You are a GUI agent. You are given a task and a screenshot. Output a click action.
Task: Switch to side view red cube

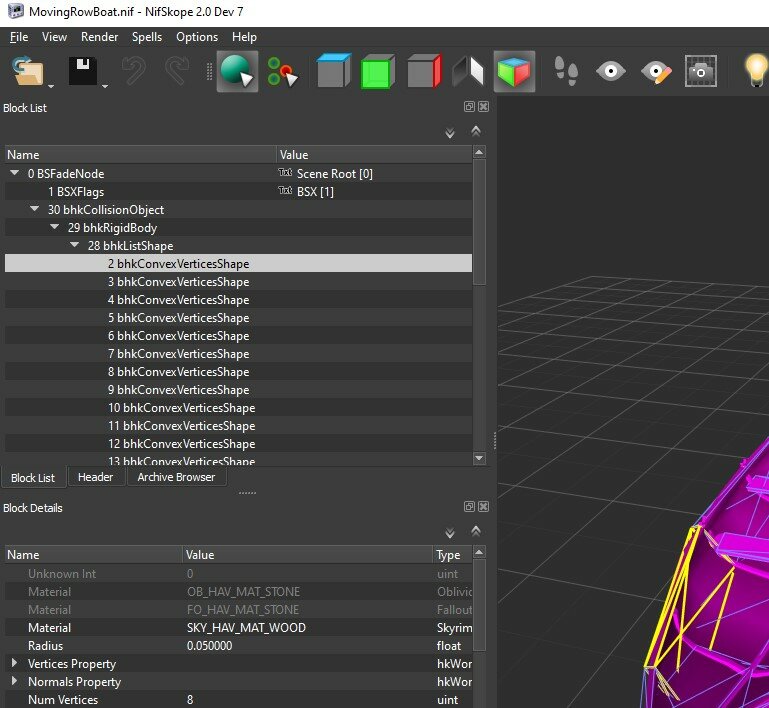point(424,72)
